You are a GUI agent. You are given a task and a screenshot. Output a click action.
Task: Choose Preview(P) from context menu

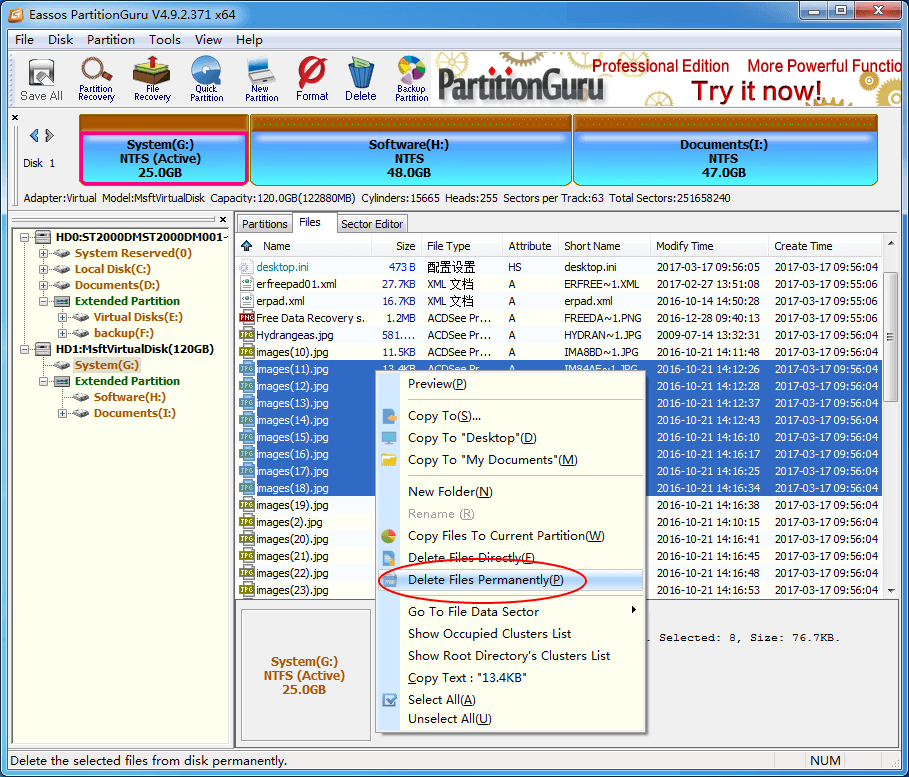click(510, 384)
